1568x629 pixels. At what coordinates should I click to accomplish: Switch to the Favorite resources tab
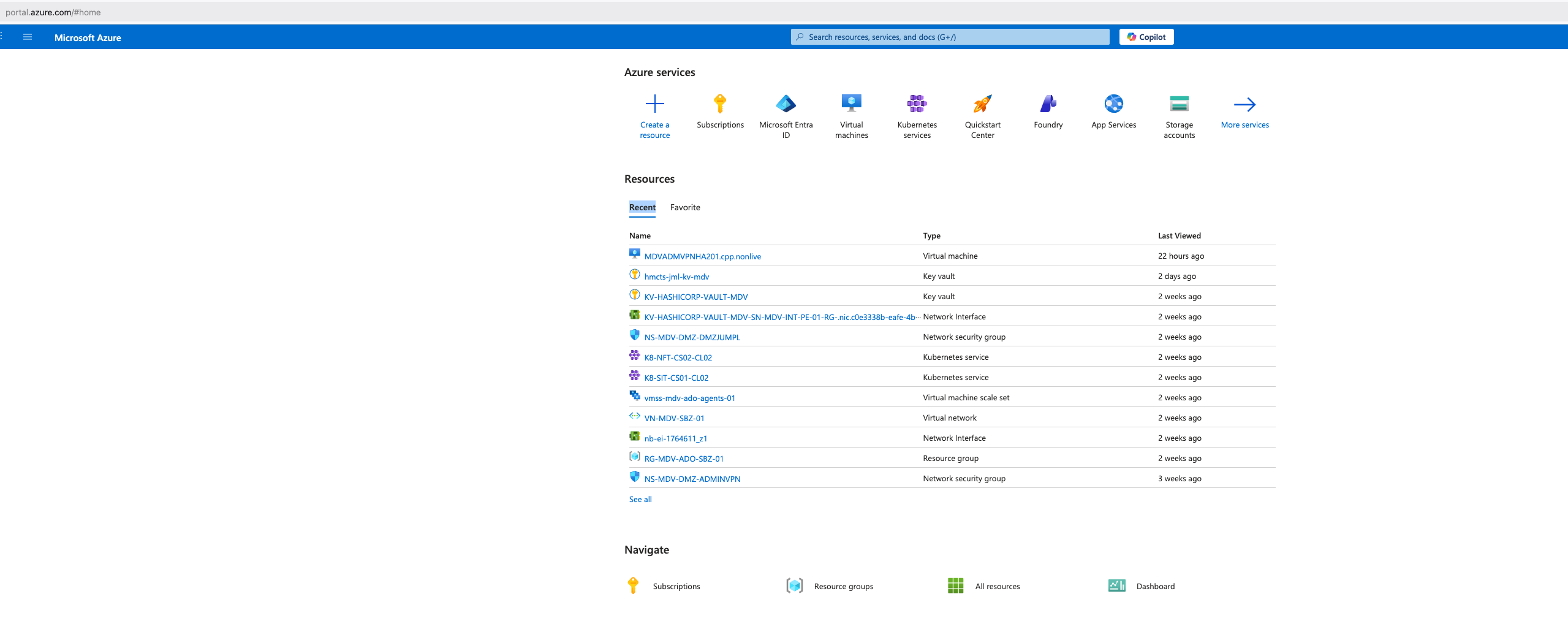(684, 207)
